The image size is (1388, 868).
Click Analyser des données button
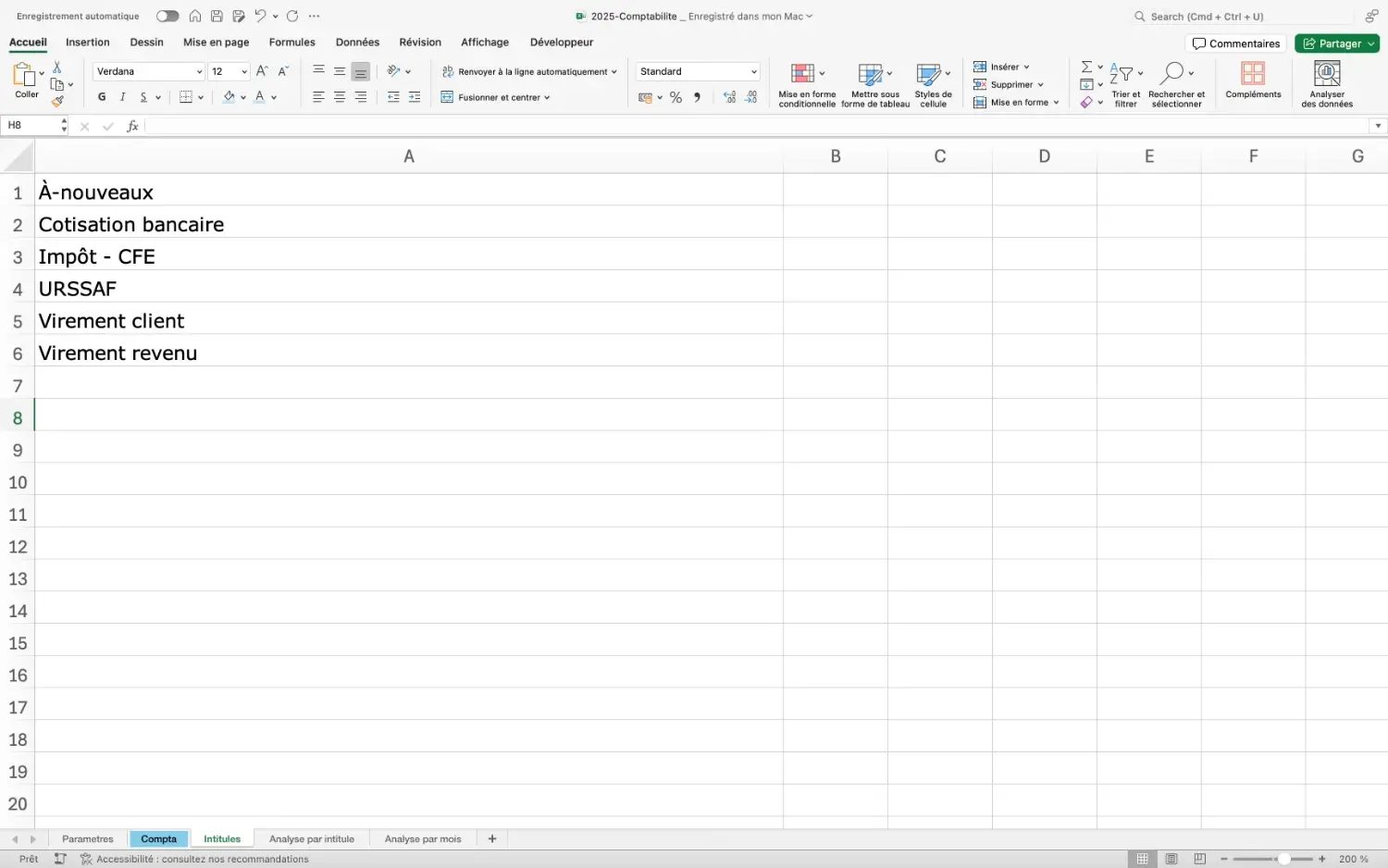tap(1327, 85)
